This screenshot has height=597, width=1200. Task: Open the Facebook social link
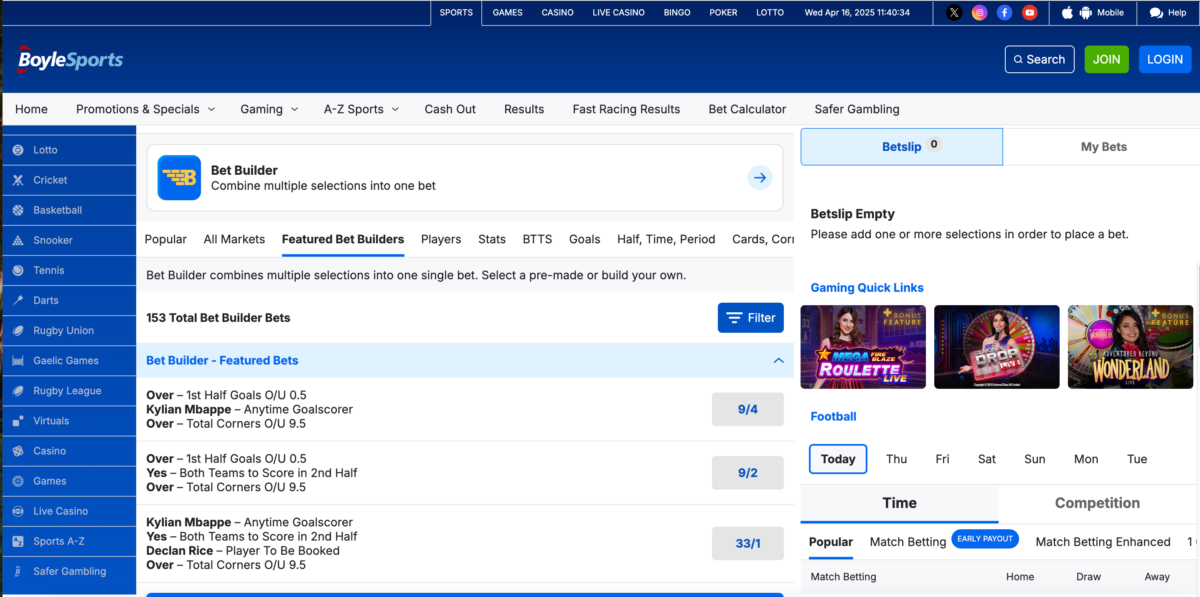[1005, 13]
